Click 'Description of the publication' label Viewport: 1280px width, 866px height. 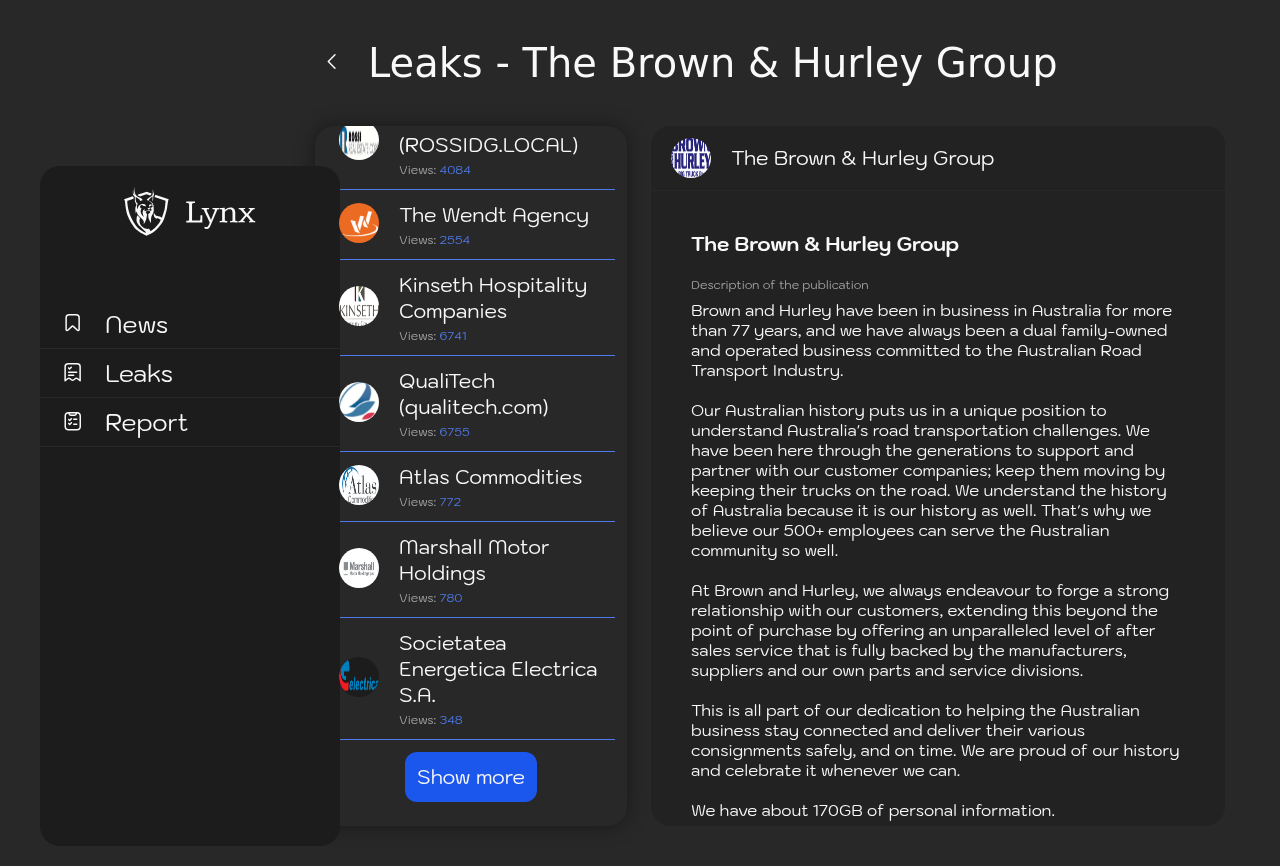point(780,285)
